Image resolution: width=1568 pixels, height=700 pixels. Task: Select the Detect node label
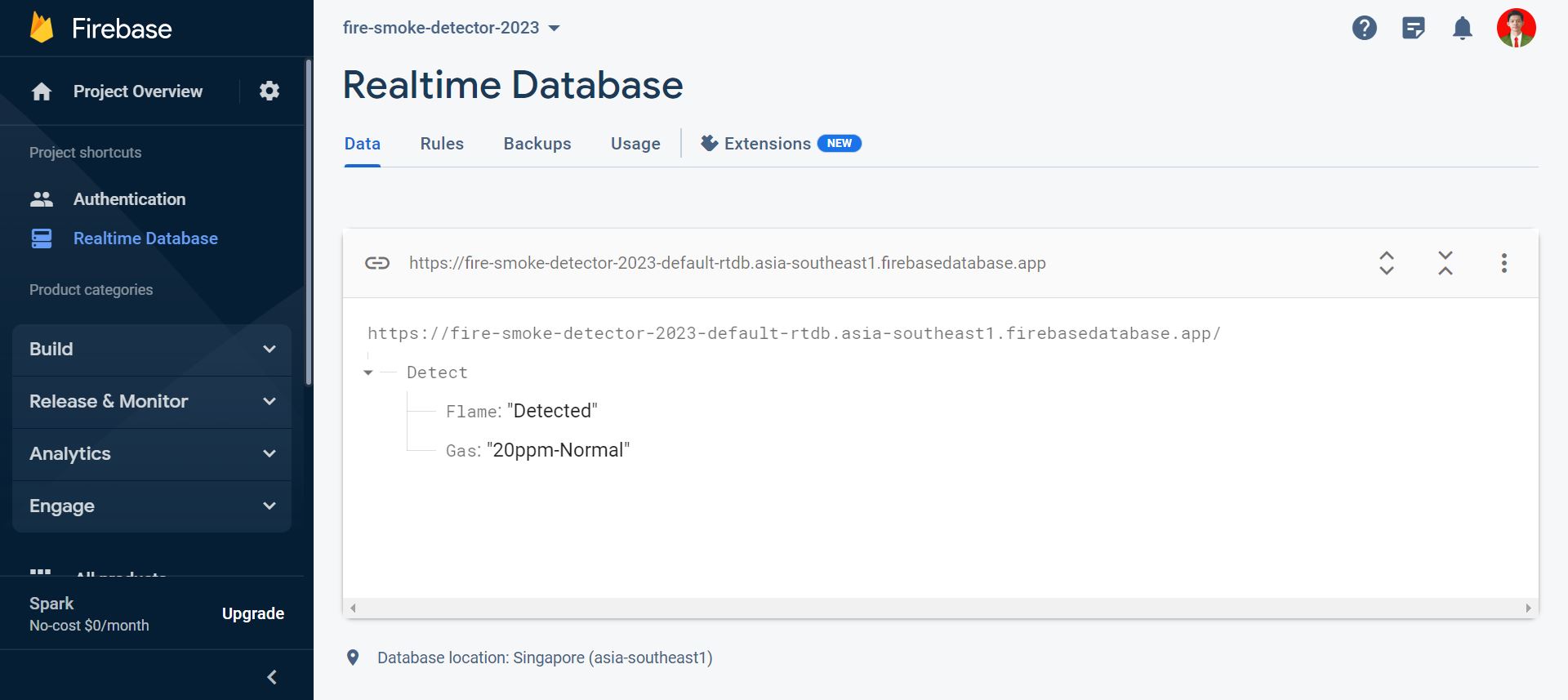point(437,372)
